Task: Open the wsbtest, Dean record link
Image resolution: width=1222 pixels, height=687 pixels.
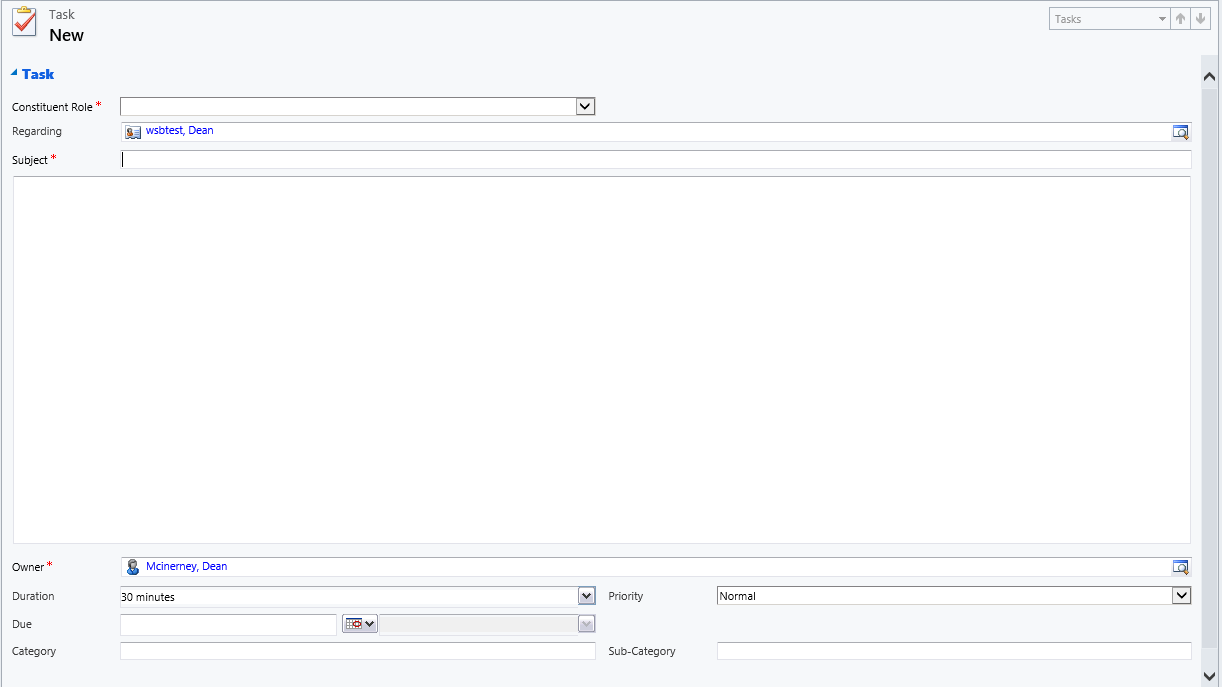Action: click(x=179, y=131)
